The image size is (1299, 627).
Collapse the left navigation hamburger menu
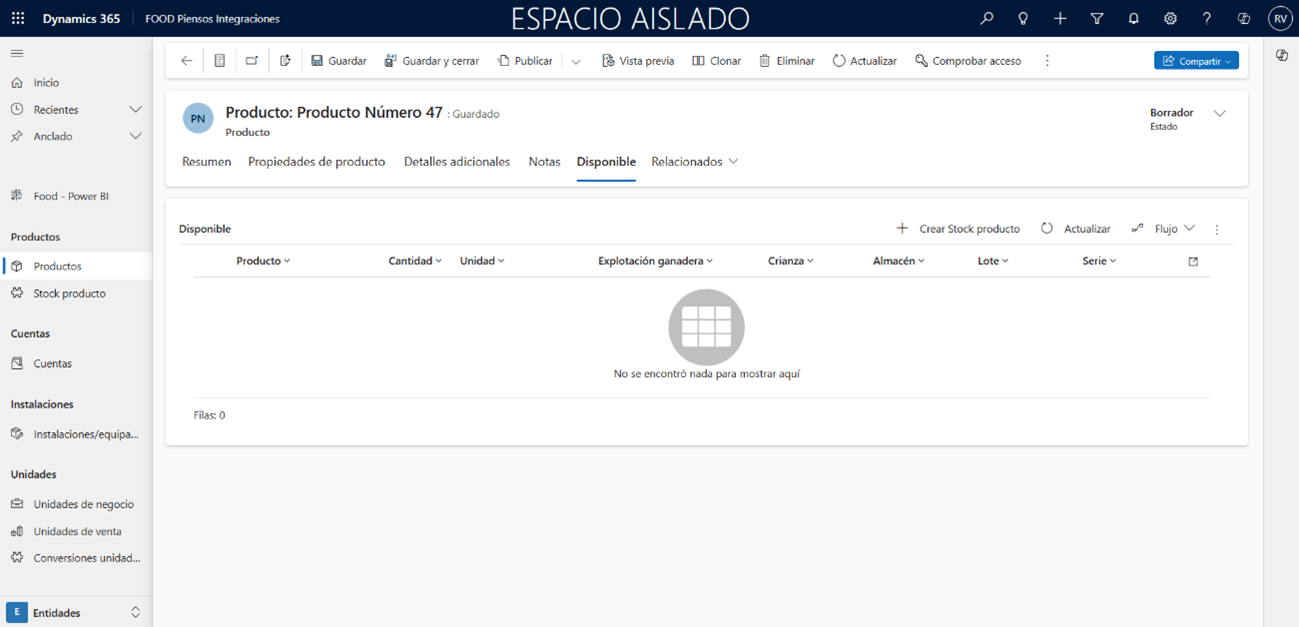pos(17,54)
